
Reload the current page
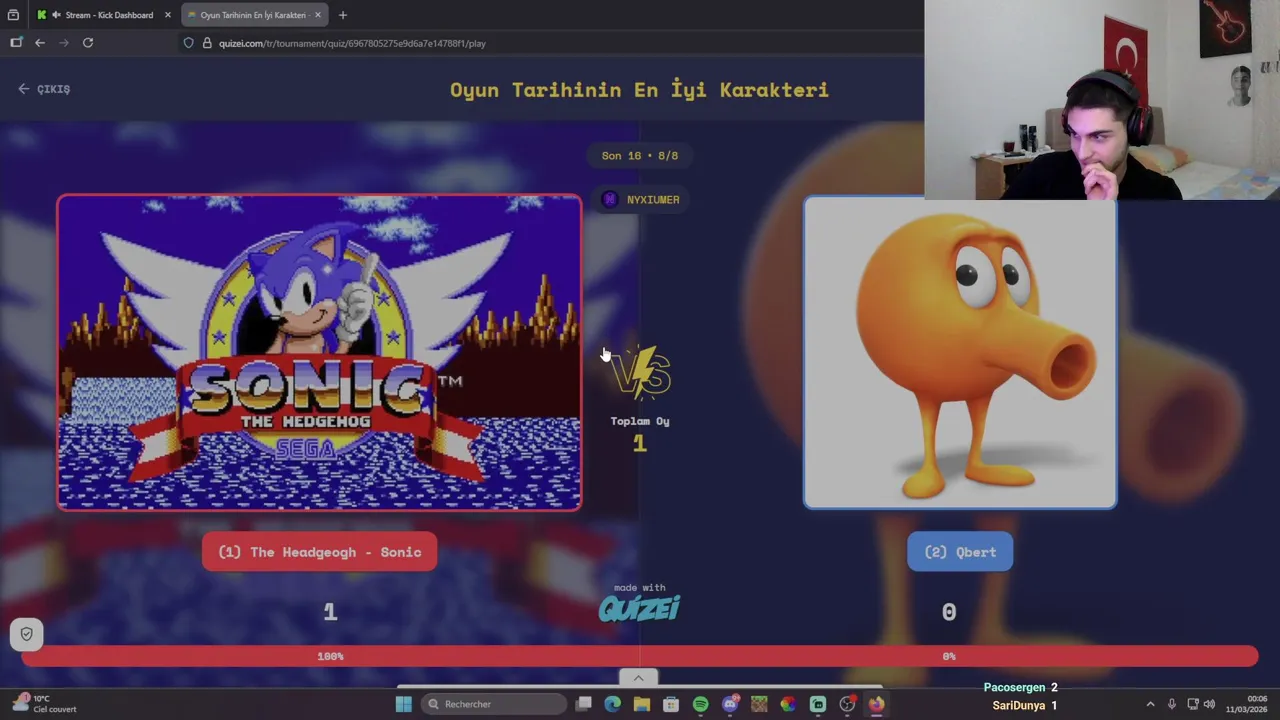coord(88,43)
